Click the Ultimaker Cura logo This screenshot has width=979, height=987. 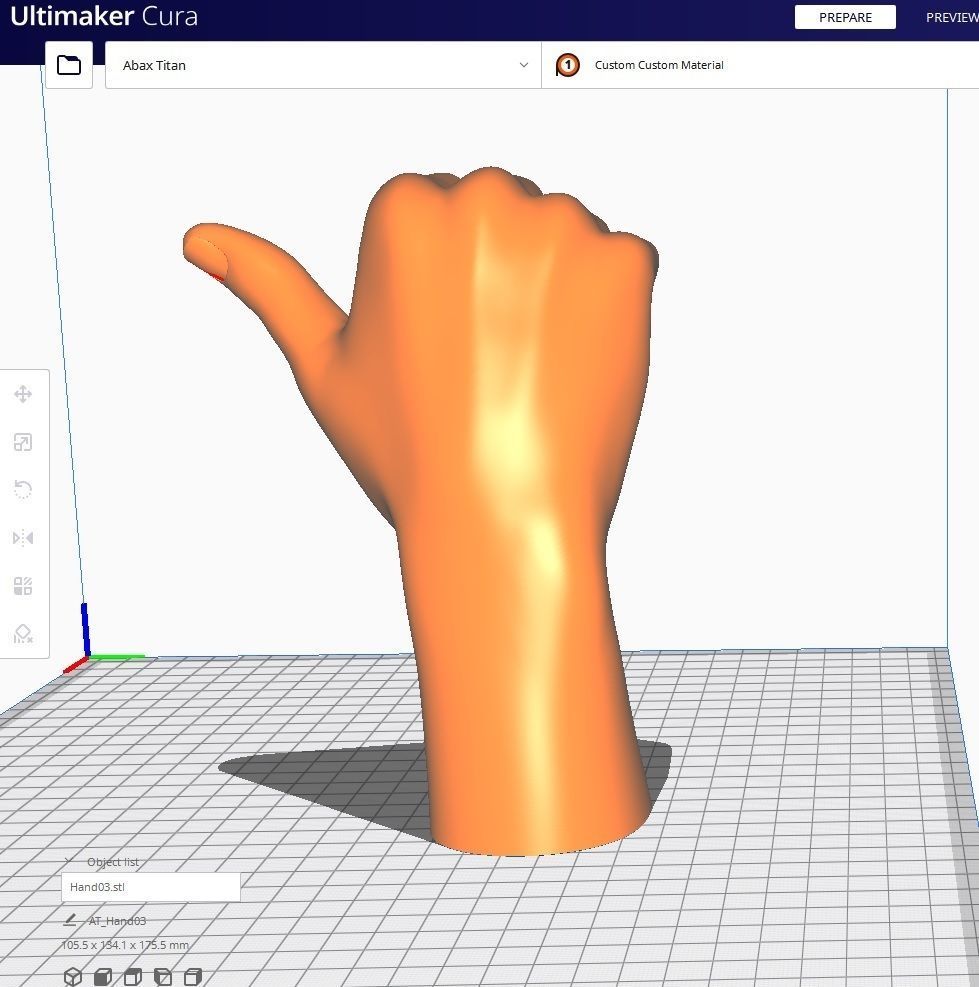(x=104, y=16)
